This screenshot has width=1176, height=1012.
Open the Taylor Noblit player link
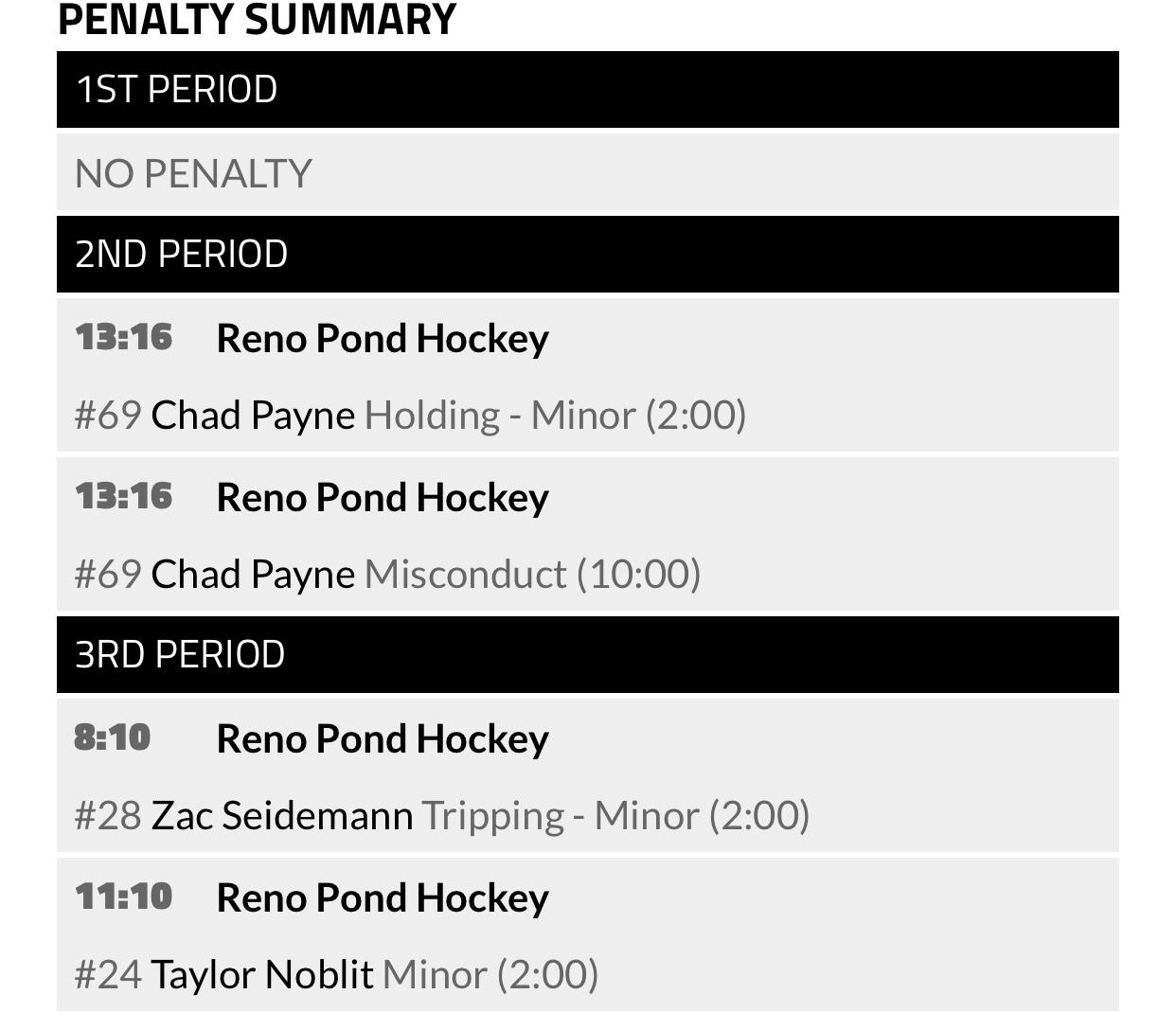(x=262, y=974)
